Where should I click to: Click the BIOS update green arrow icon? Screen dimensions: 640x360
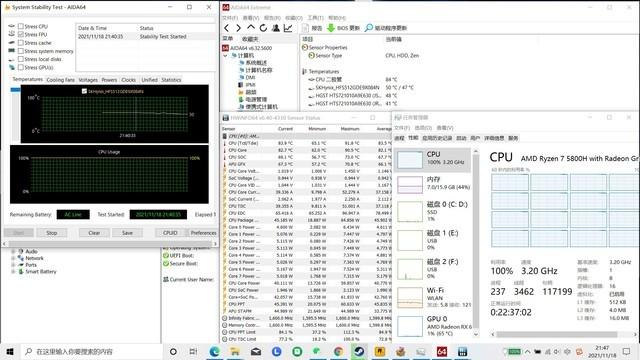point(331,28)
